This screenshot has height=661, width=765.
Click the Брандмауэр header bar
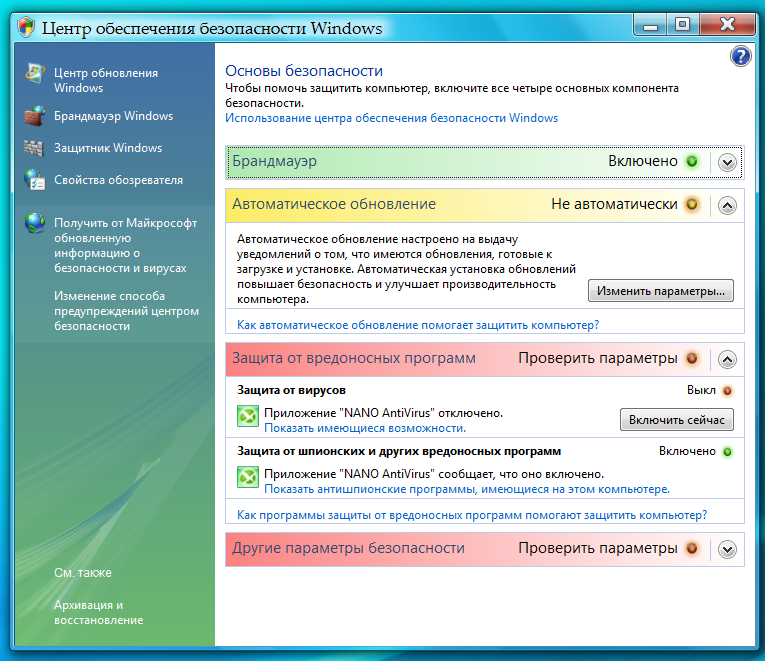click(400, 161)
